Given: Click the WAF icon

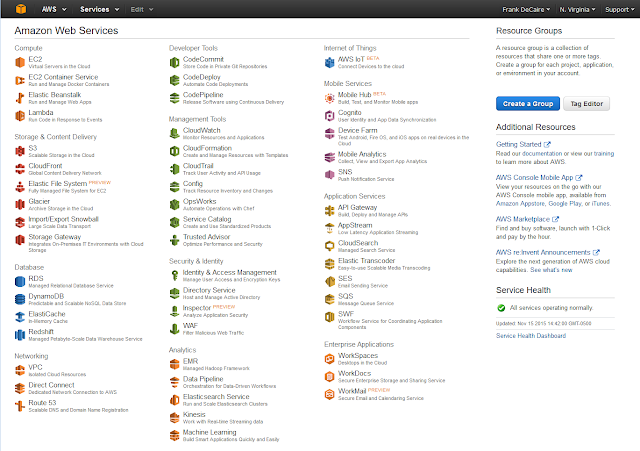Looking at the screenshot, I should pos(175,329).
